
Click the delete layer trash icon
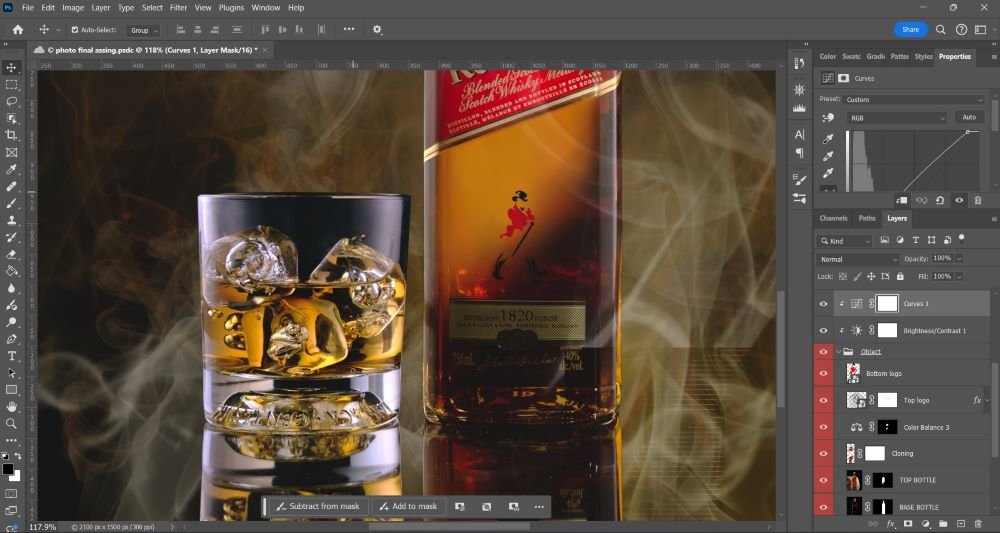(x=977, y=523)
